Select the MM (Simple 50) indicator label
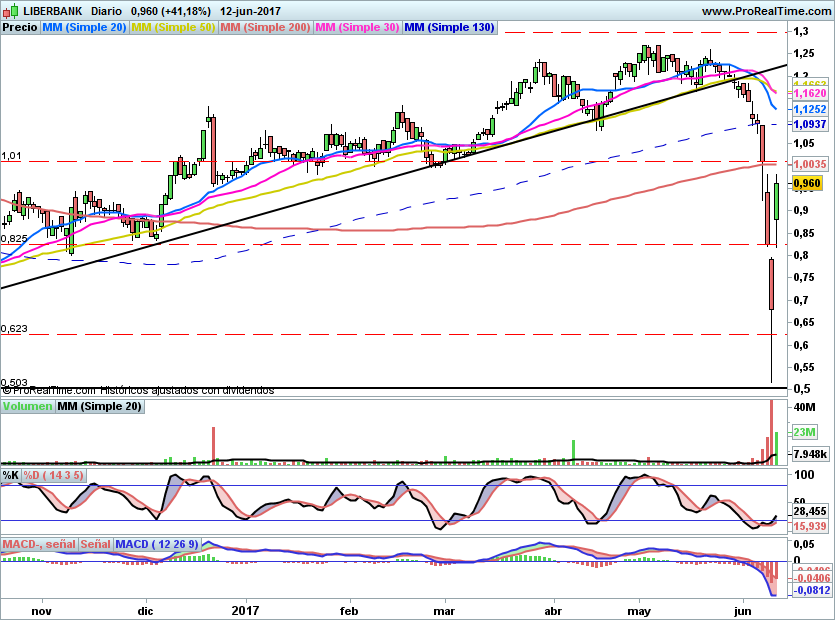This screenshot has height=620, width=835. (x=173, y=28)
